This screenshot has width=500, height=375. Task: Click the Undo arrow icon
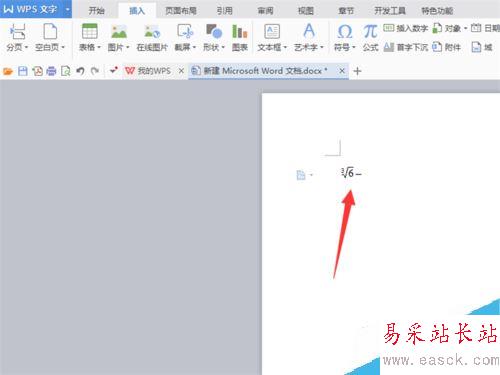coord(80,71)
